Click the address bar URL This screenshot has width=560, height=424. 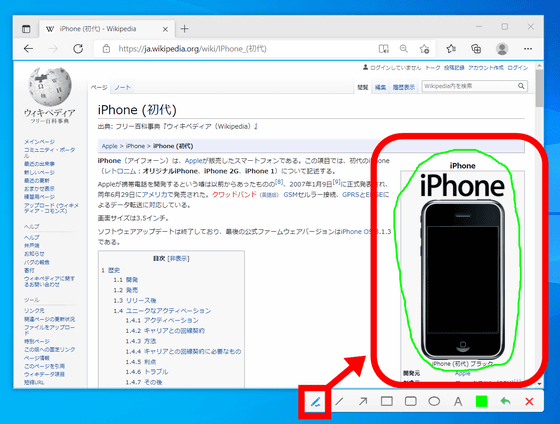click(x=192, y=49)
